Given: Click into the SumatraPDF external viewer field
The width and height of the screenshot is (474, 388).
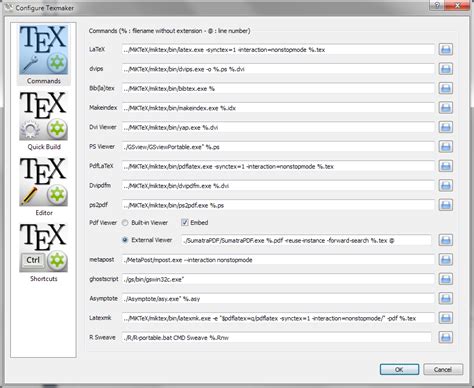Looking at the screenshot, I should pos(306,240).
